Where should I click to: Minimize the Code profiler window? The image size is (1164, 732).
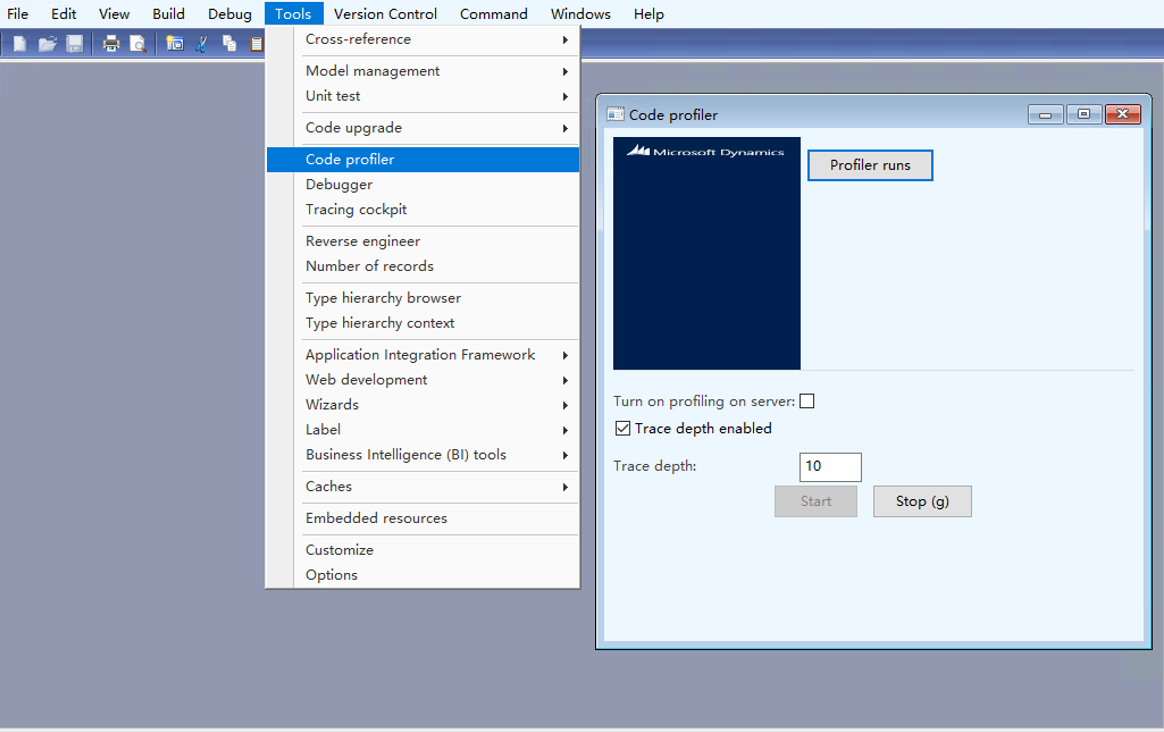tap(1045, 114)
